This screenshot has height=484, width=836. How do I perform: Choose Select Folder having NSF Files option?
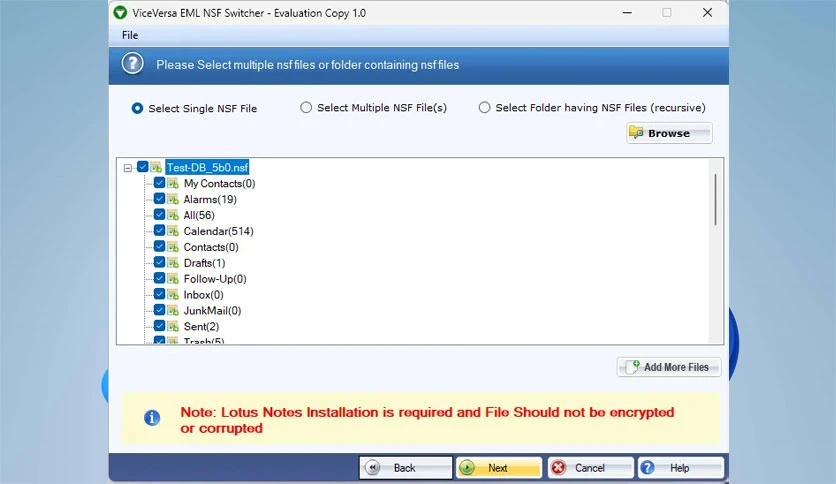click(484, 108)
